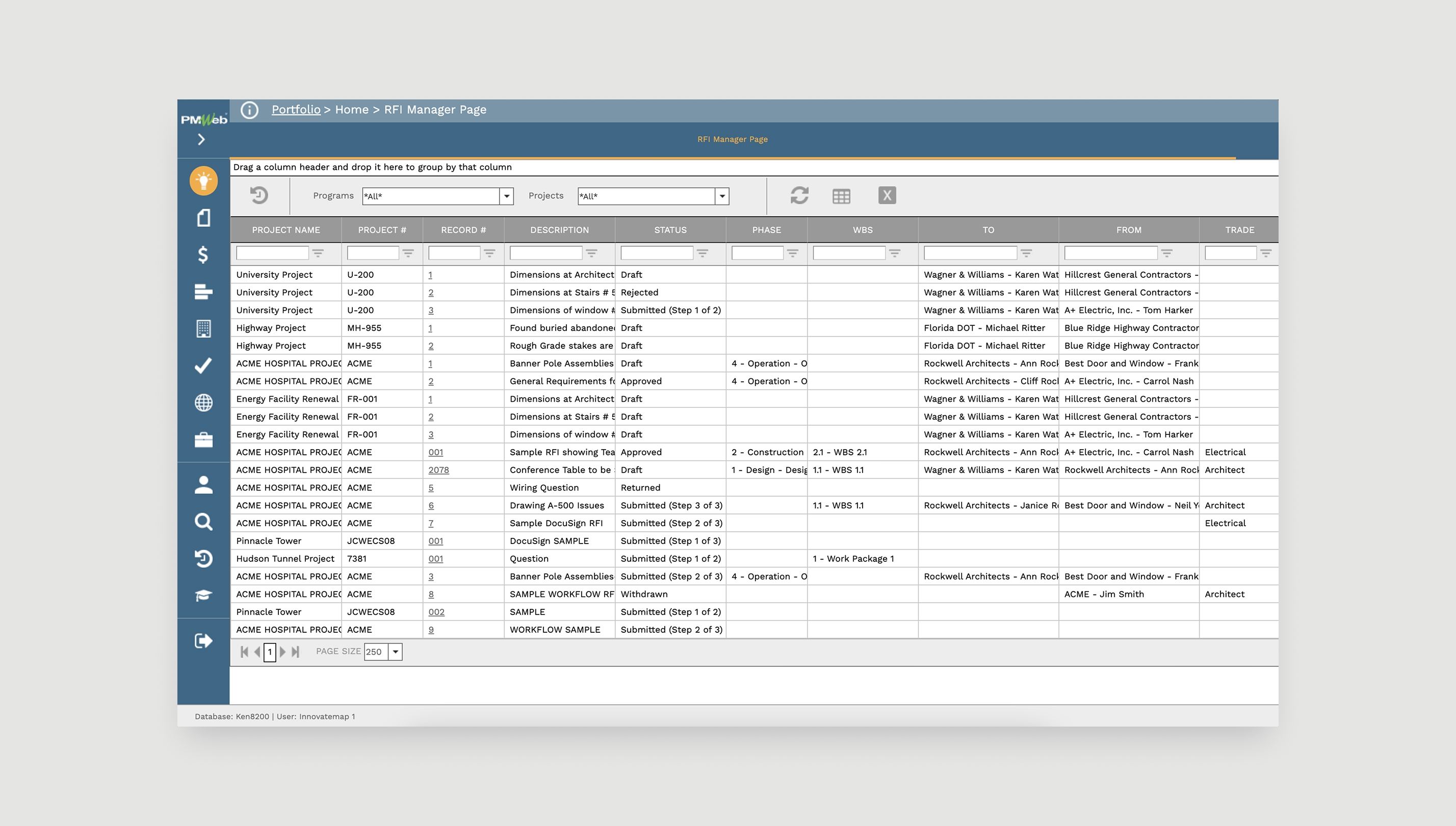The height and width of the screenshot is (826, 1456).
Task: Click the refresh arrows icon in toolbar
Action: tap(800, 196)
